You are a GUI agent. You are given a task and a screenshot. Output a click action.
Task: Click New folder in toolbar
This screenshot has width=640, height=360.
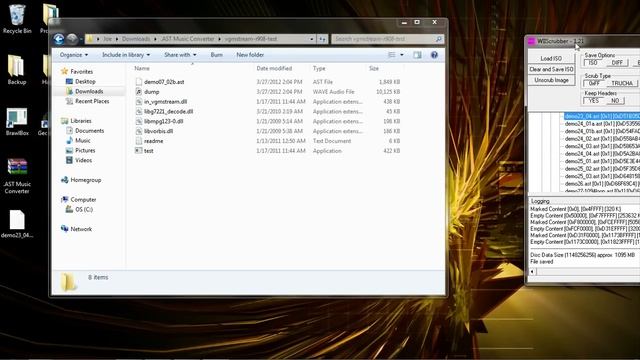point(250,55)
